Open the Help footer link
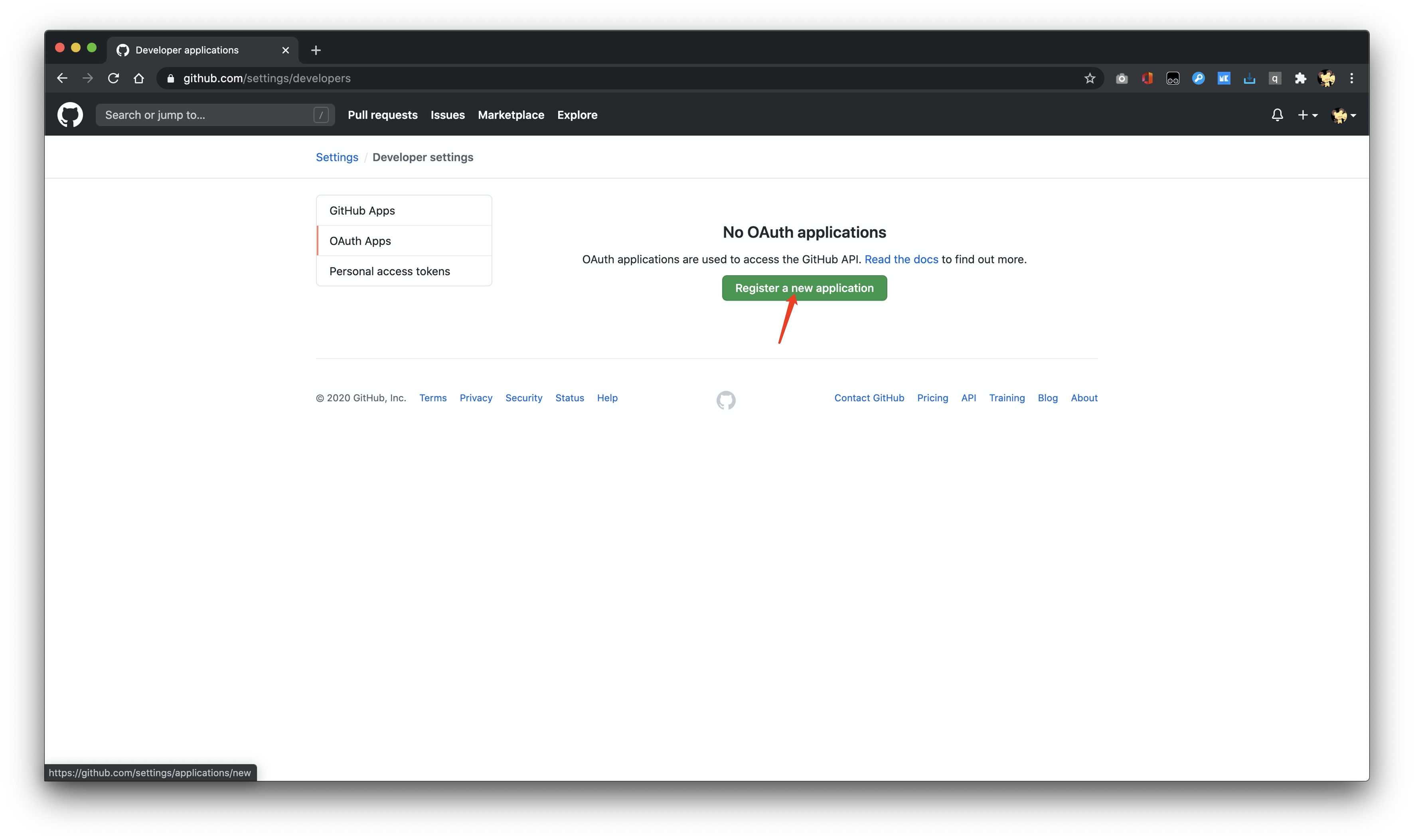 pyautogui.click(x=607, y=398)
